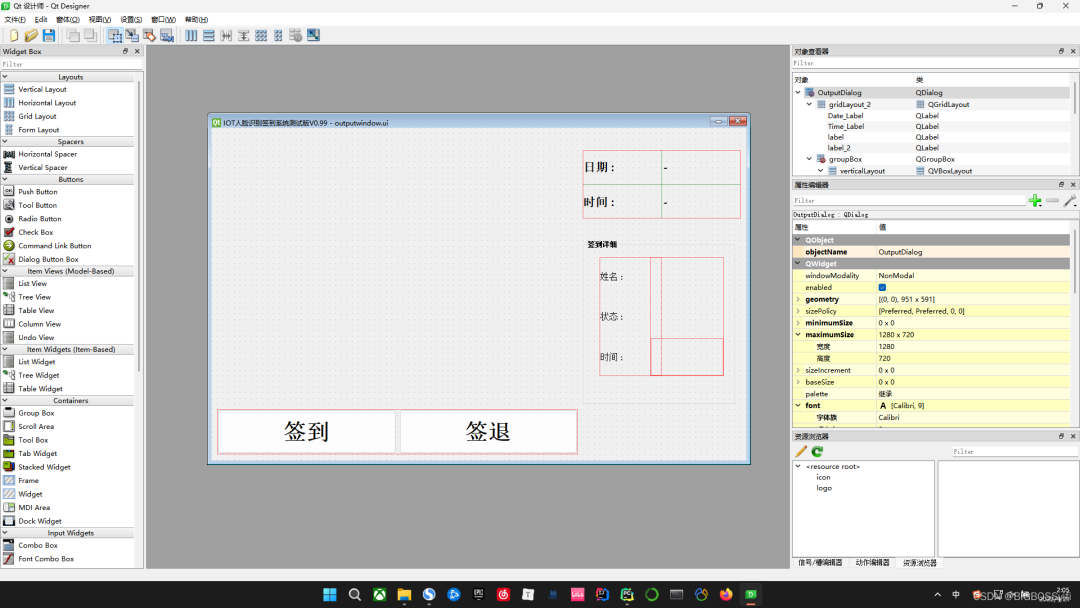
Task: Click the Windows Start button
Action: (x=330, y=594)
